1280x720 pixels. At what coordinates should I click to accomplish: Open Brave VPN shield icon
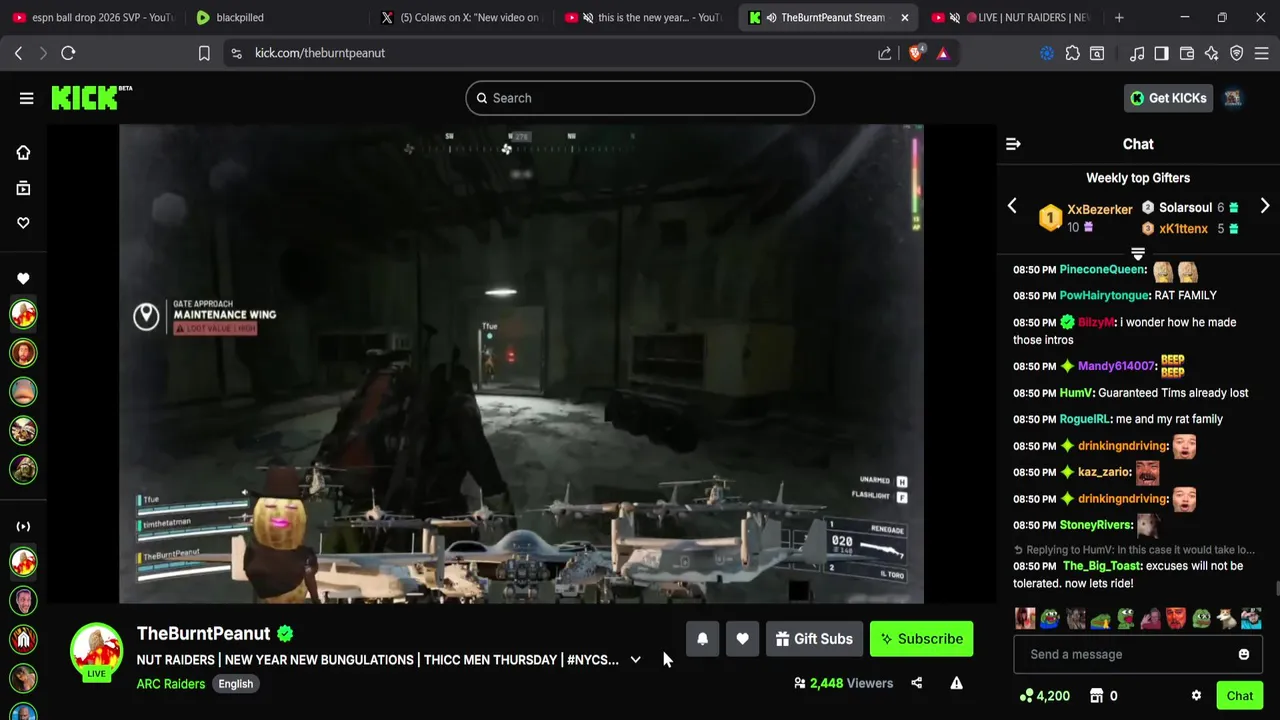1236,53
